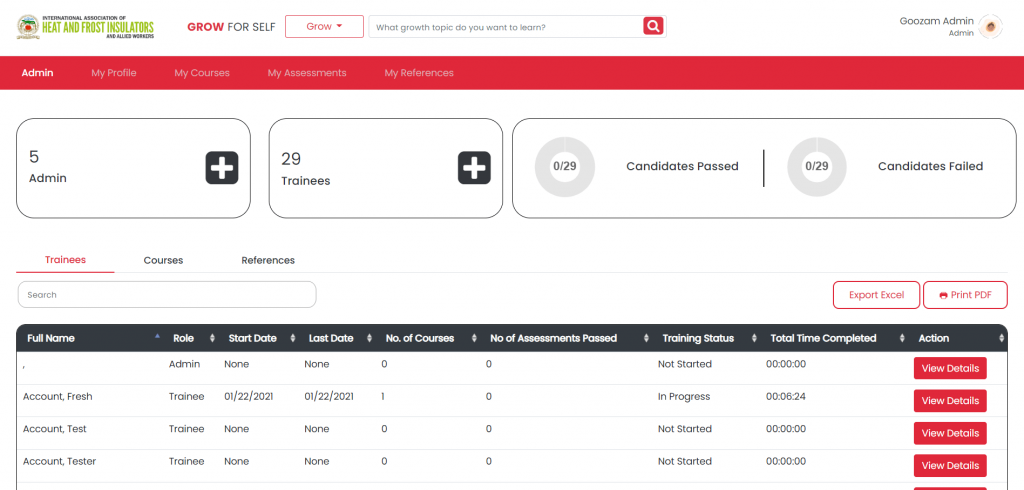View Details for Account, Fresh

[x=950, y=400]
